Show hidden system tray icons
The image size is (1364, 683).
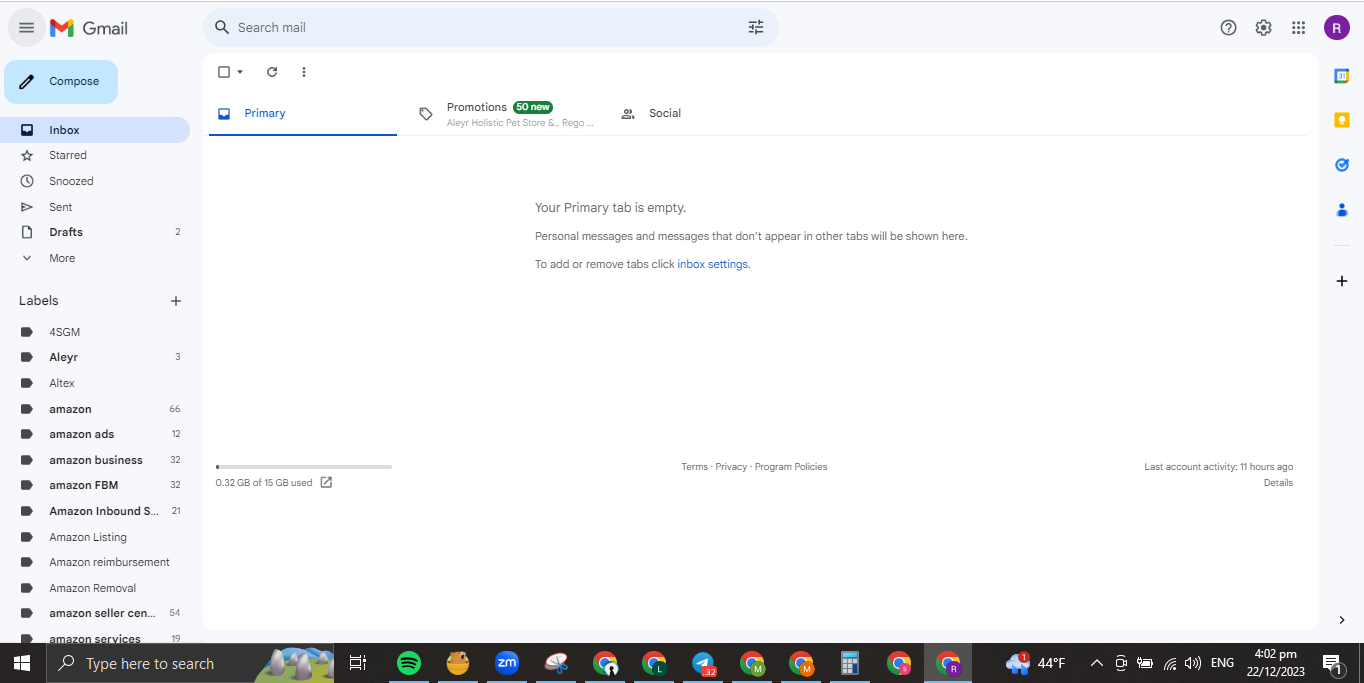tap(1097, 663)
